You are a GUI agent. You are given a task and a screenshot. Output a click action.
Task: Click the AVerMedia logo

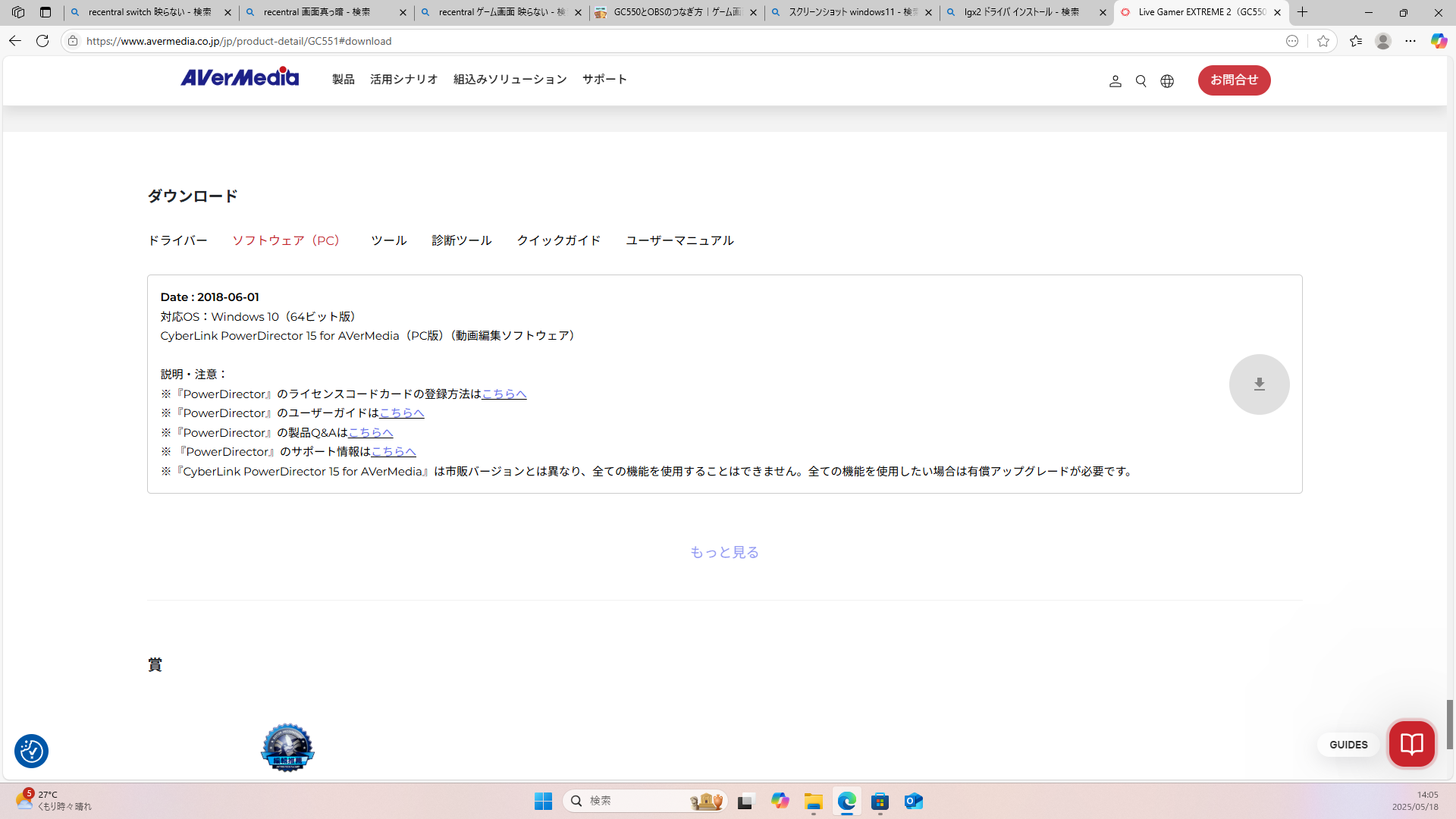point(240,77)
